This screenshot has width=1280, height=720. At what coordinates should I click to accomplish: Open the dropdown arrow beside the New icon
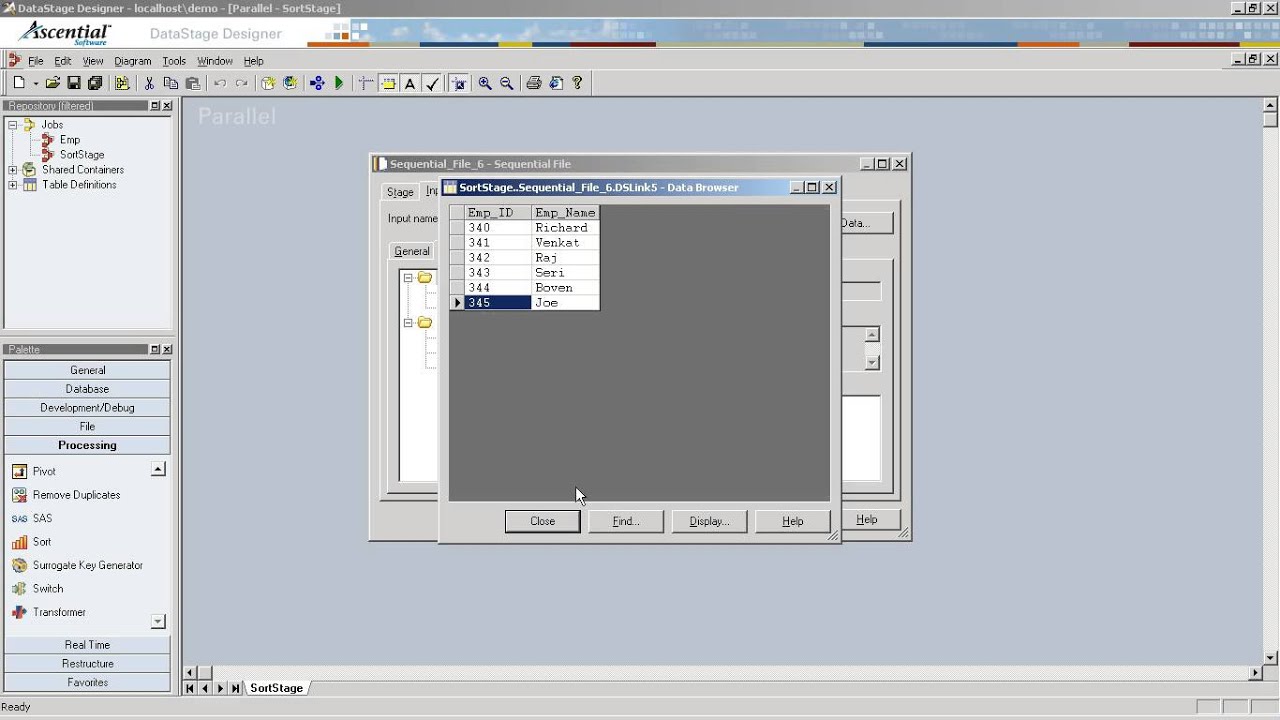(x=35, y=84)
